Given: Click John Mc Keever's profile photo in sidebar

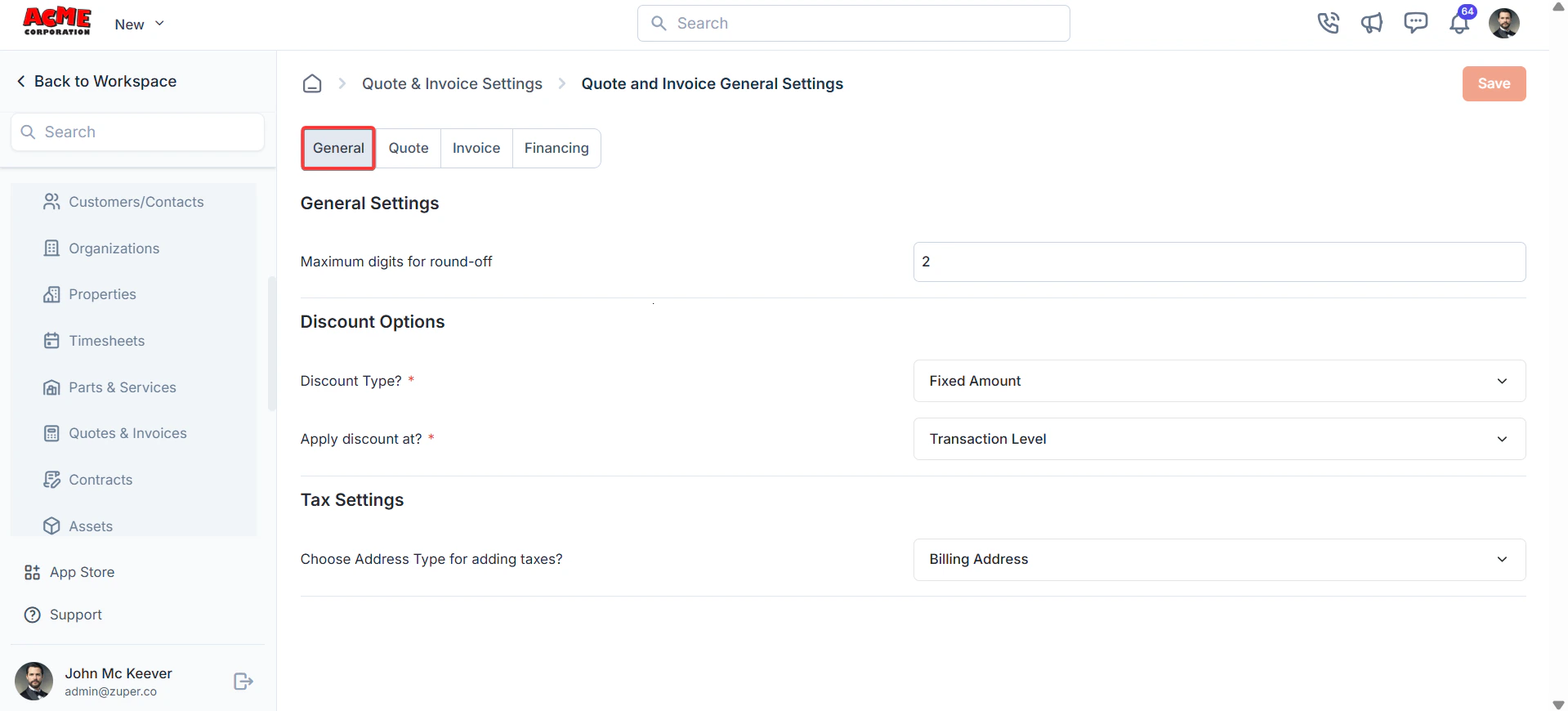Looking at the screenshot, I should [34, 682].
